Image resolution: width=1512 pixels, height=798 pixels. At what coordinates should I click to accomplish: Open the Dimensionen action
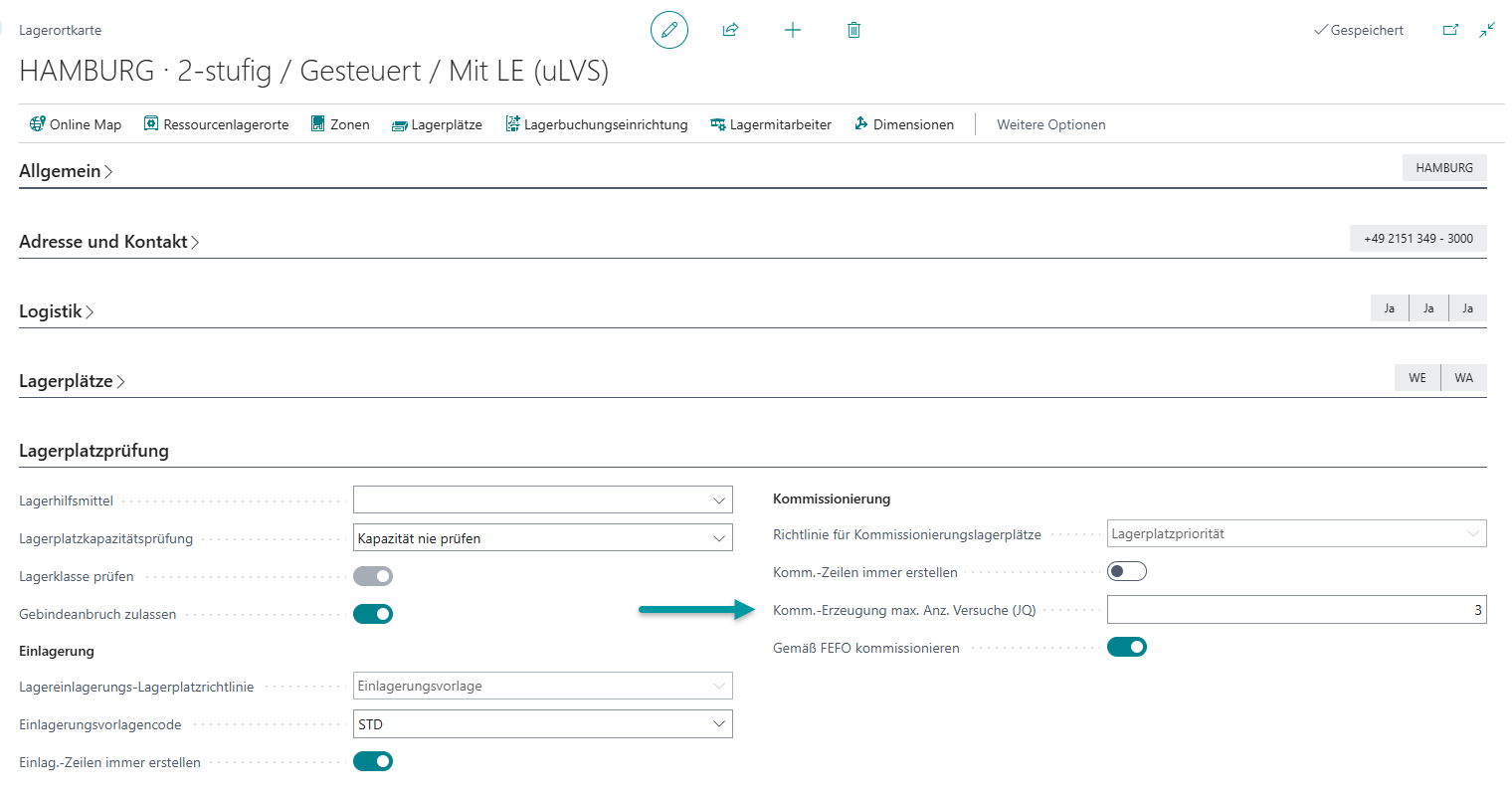(x=904, y=124)
